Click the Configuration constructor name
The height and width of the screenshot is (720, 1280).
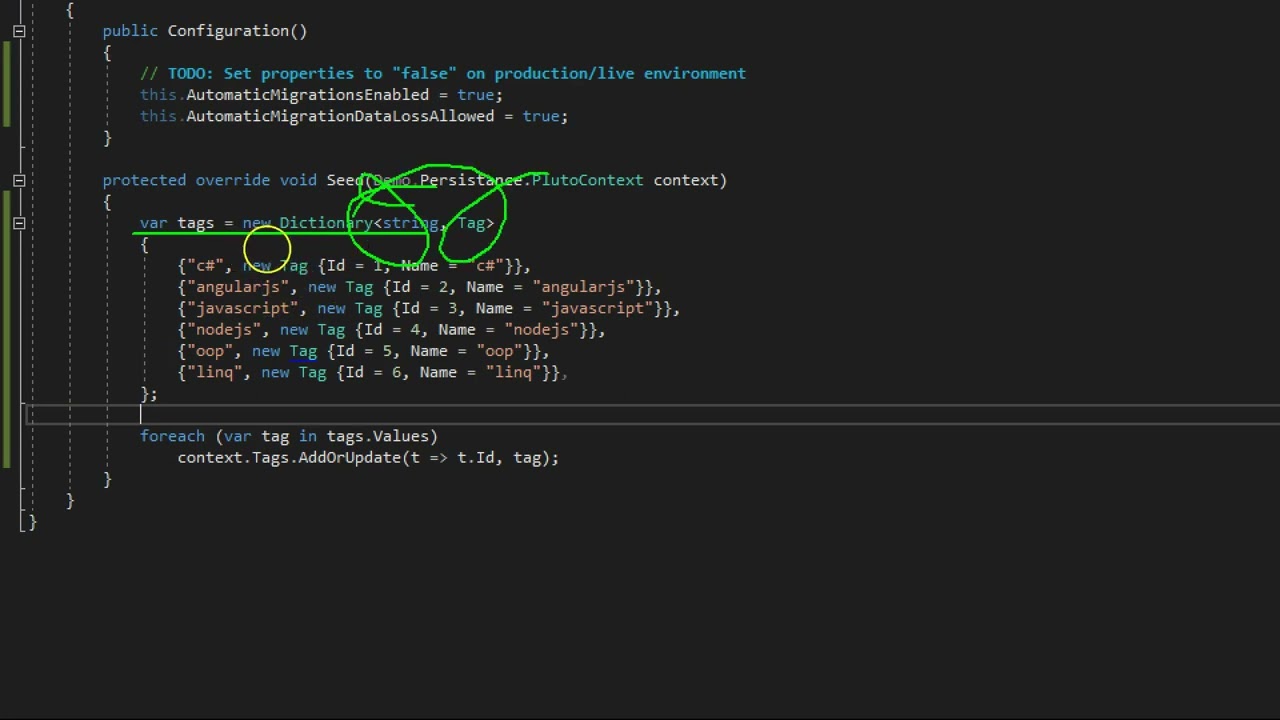(x=232, y=31)
